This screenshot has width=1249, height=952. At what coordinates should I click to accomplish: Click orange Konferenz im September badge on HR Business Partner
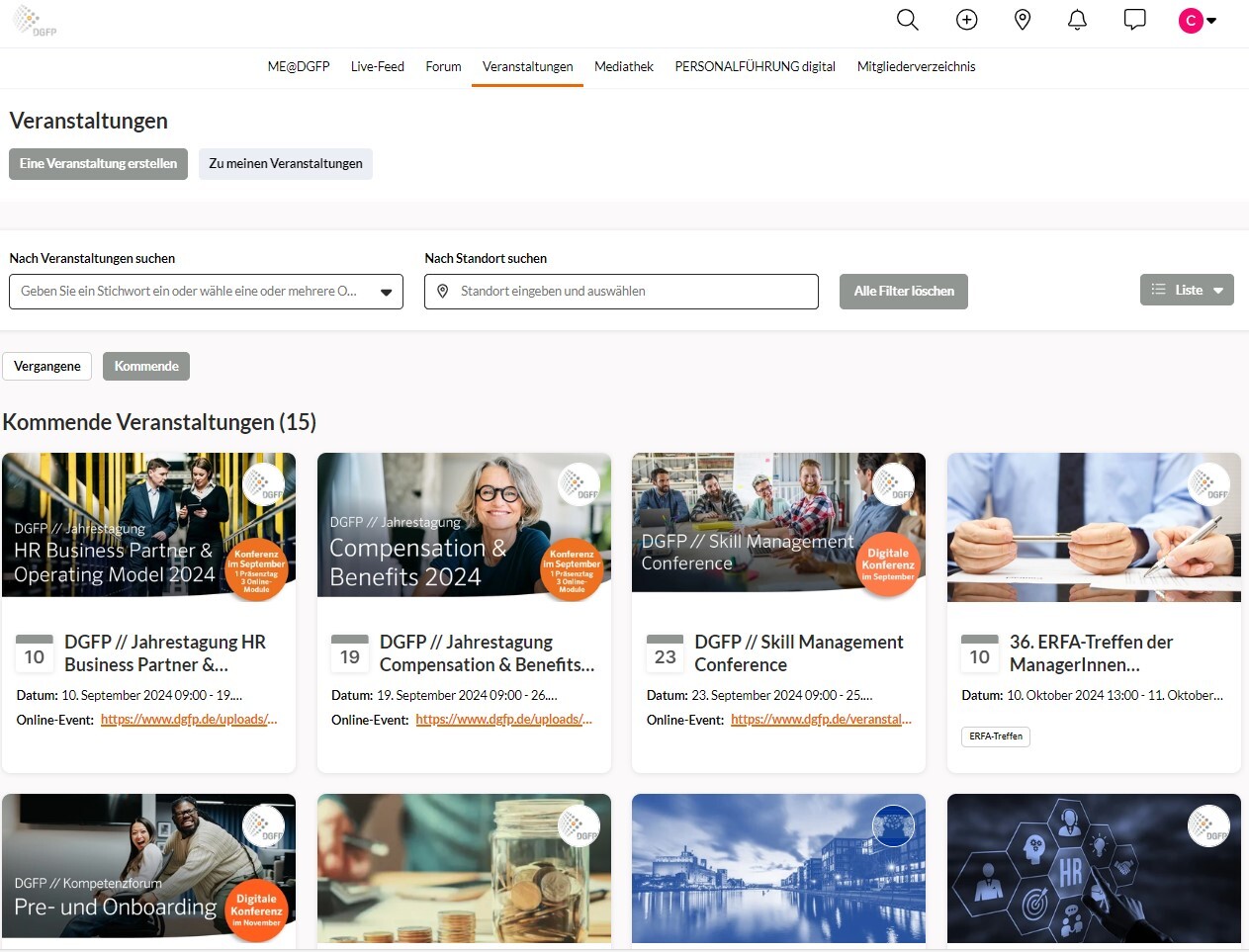coord(256,569)
